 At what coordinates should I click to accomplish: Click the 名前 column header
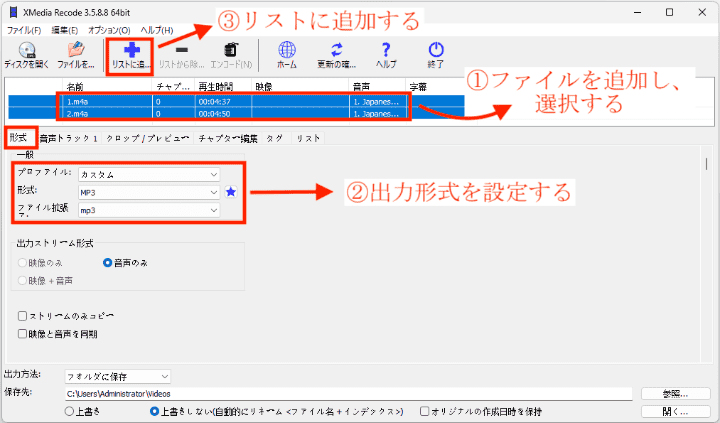click(x=107, y=86)
